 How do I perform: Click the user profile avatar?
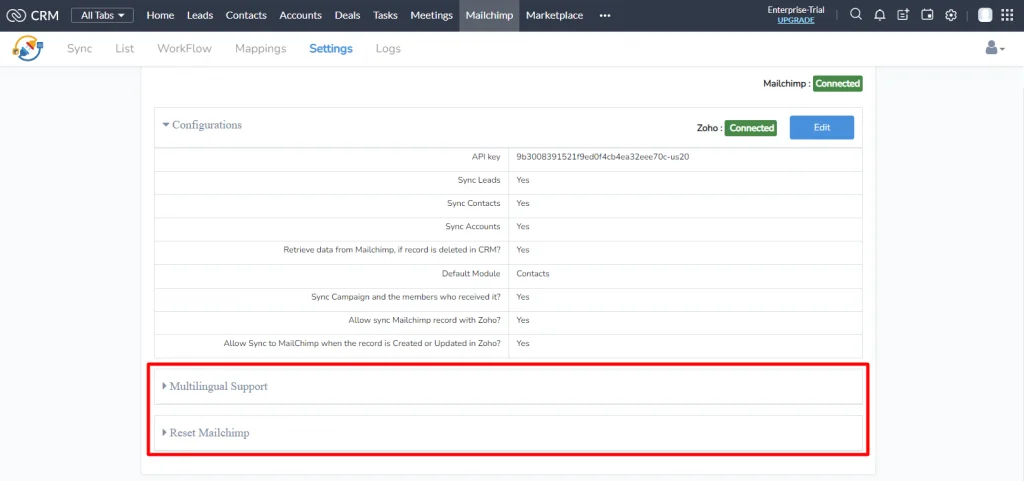[984, 15]
